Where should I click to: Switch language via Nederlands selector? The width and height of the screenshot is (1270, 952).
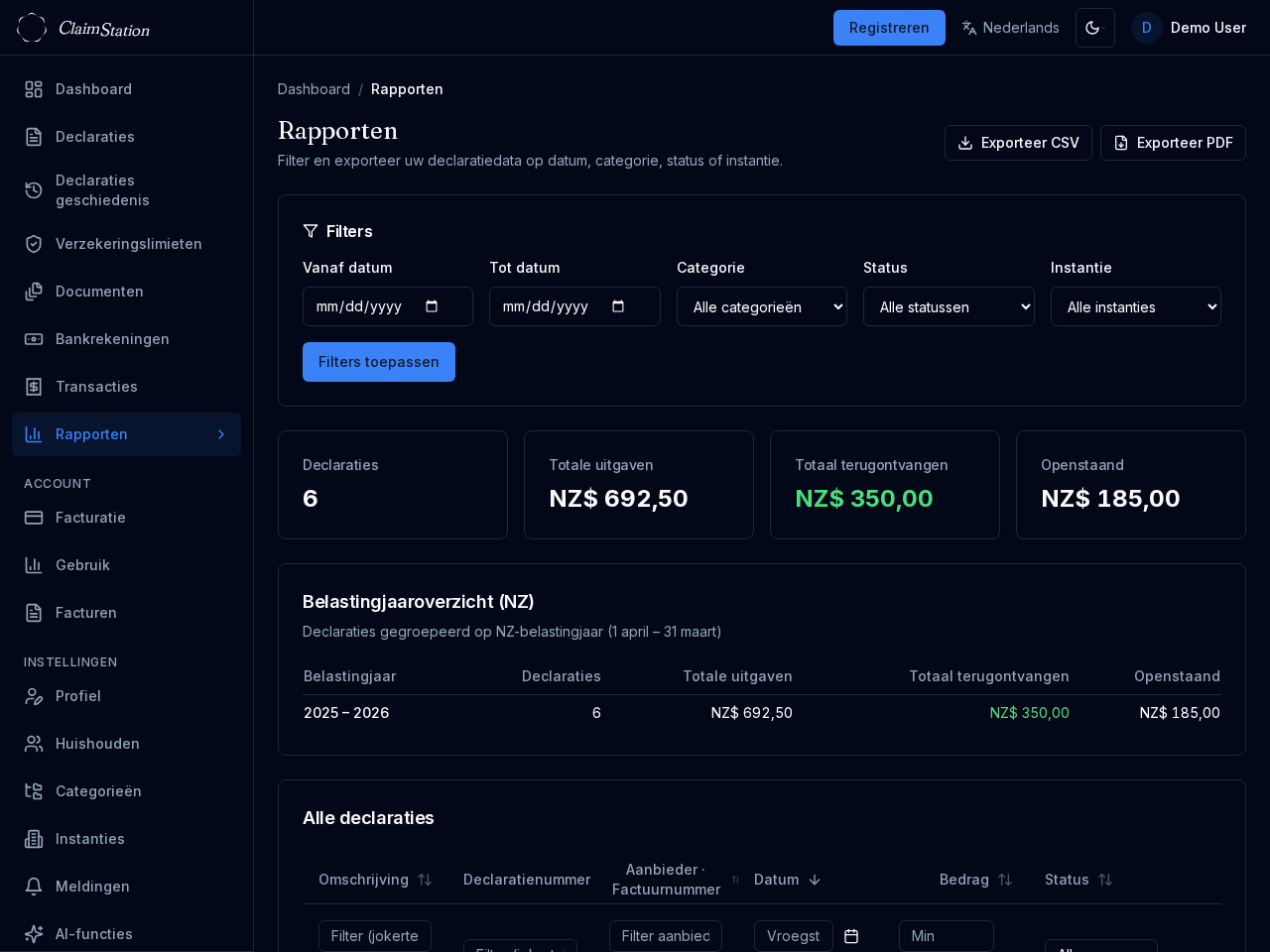1010,28
